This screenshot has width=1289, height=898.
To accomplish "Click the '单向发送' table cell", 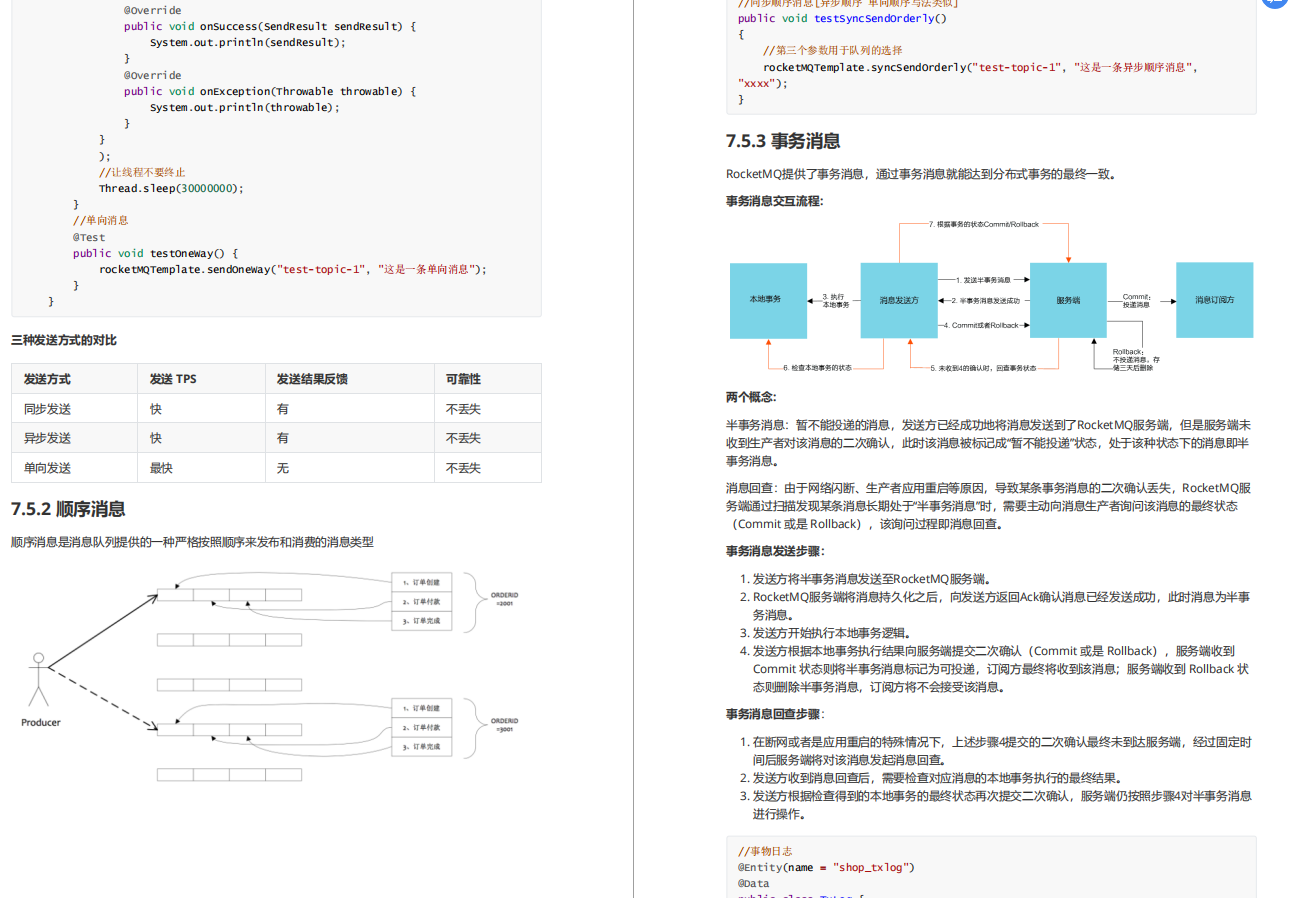I will pyautogui.click(x=74, y=468).
